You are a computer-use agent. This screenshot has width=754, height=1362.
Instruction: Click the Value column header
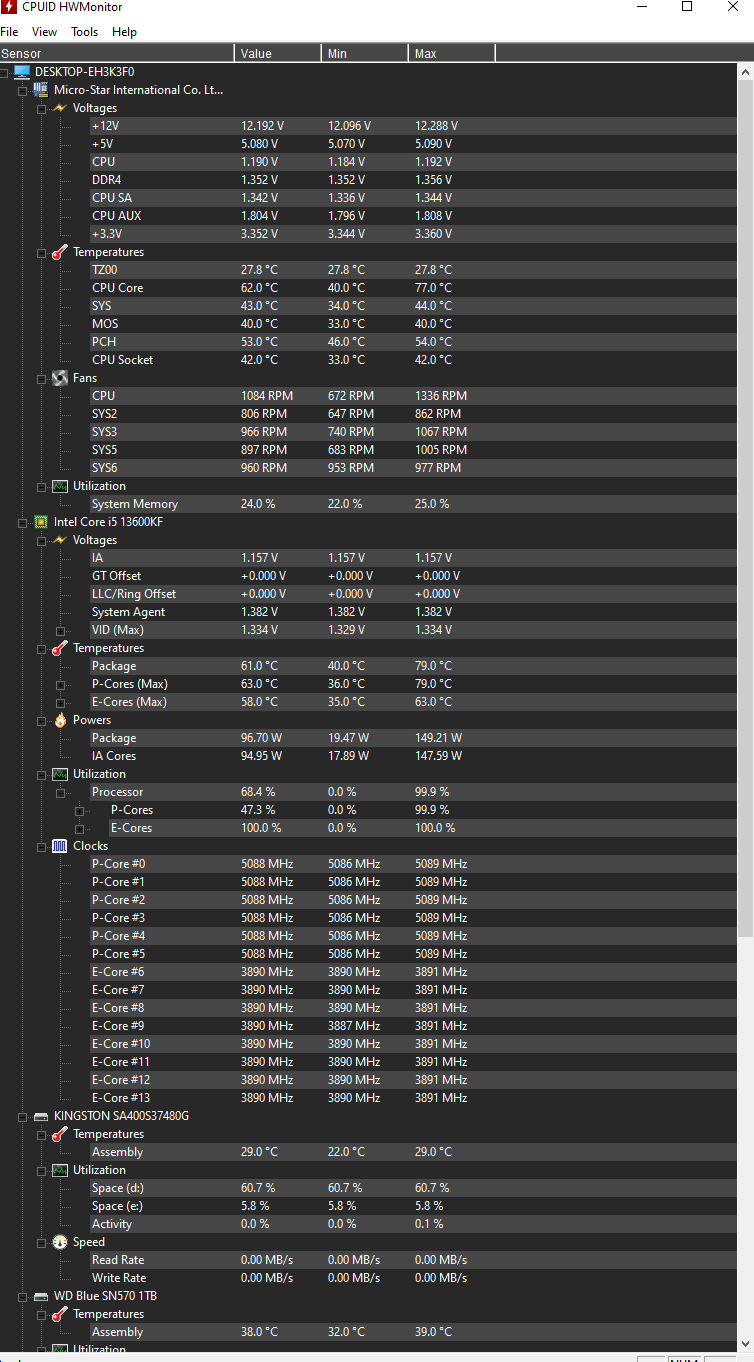tap(277, 53)
